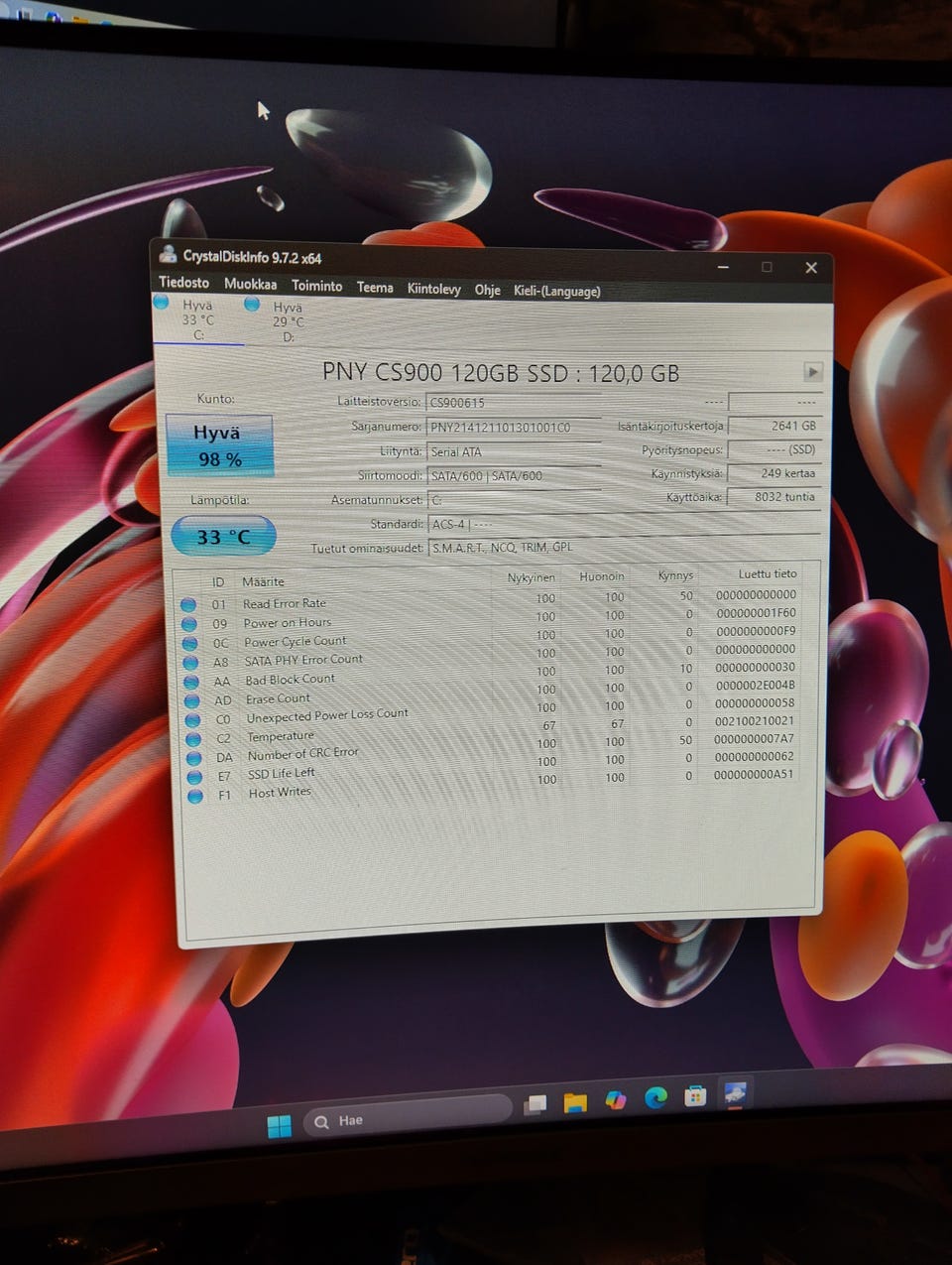Image resolution: width=952 pixels, height=1265 pixels.
Task: Select the Power Cycle Count attribute name
Action: [296, 642]
